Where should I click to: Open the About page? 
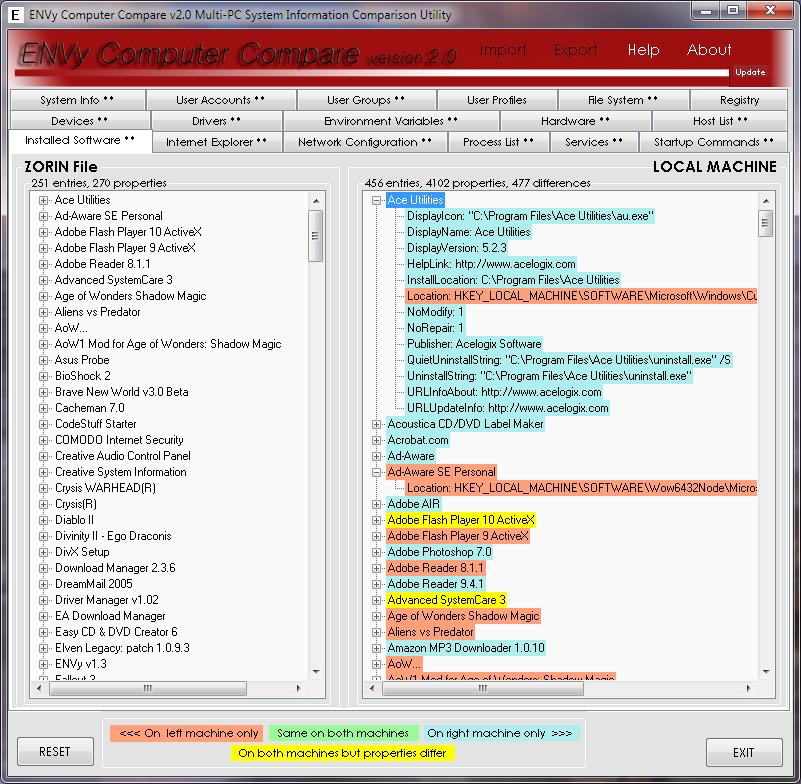pyautogui.click(x=709, y=50)
